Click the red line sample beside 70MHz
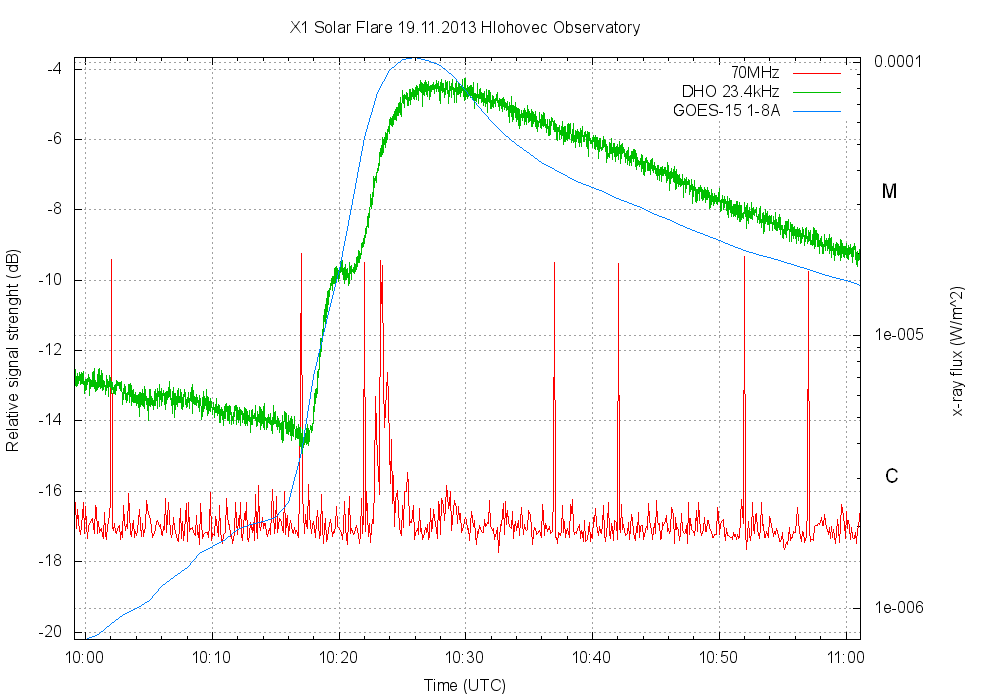This screenshot has height=700, width=1000. coord(817,73)
